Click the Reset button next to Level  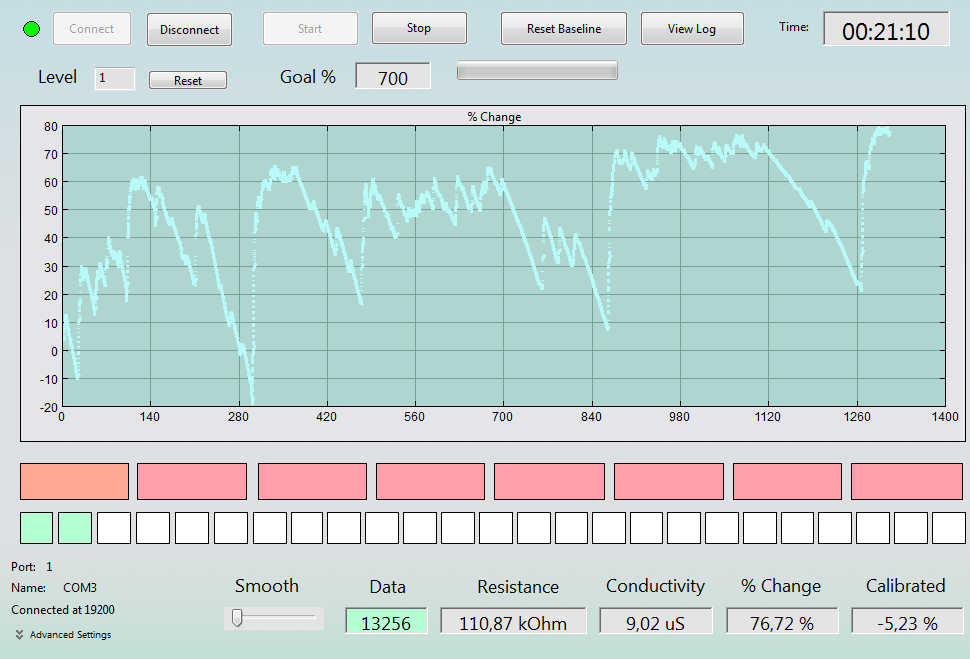(187, 80)
